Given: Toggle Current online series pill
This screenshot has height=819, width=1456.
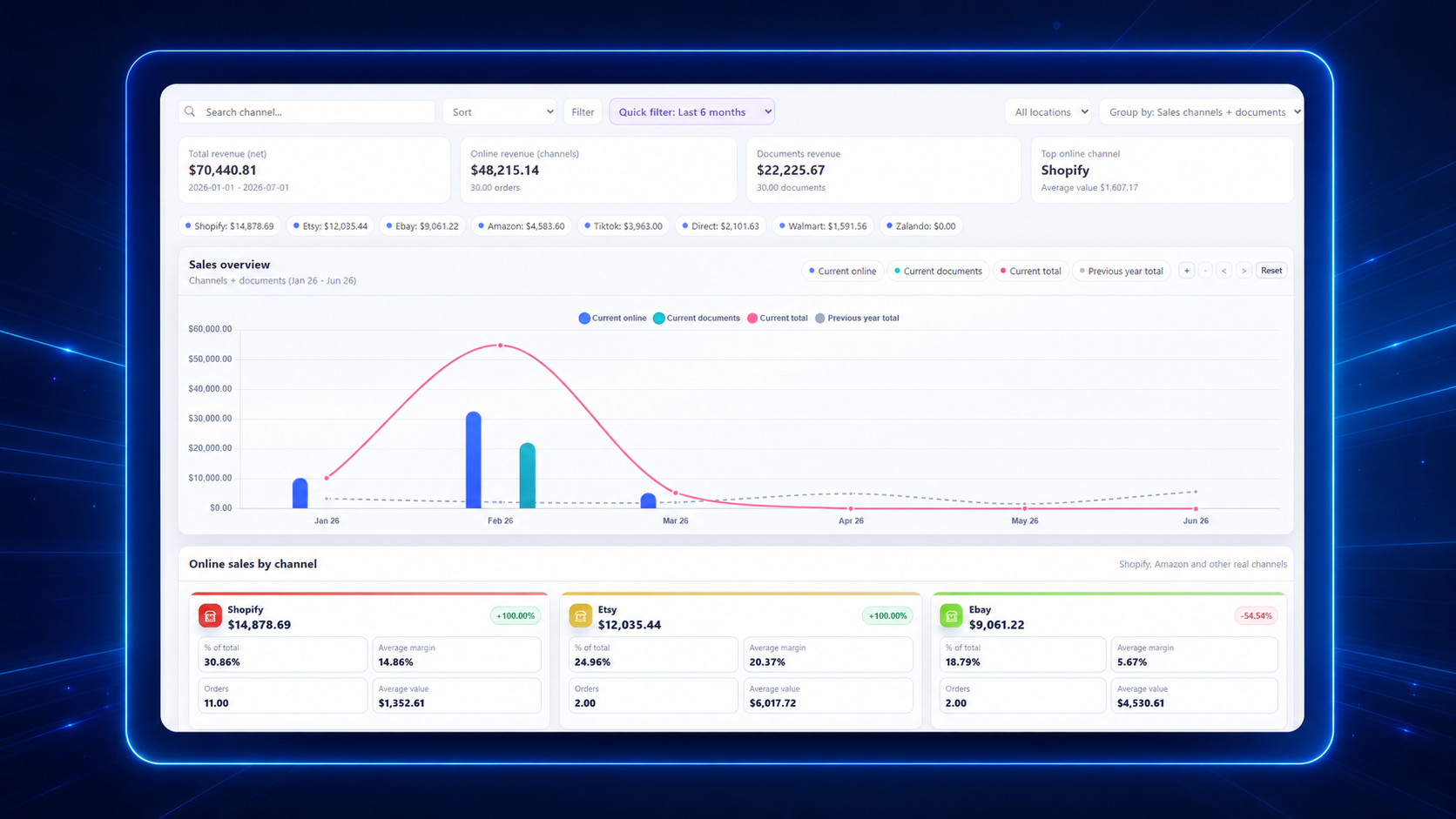Looking at the screenshot, I should click(842, 271).
